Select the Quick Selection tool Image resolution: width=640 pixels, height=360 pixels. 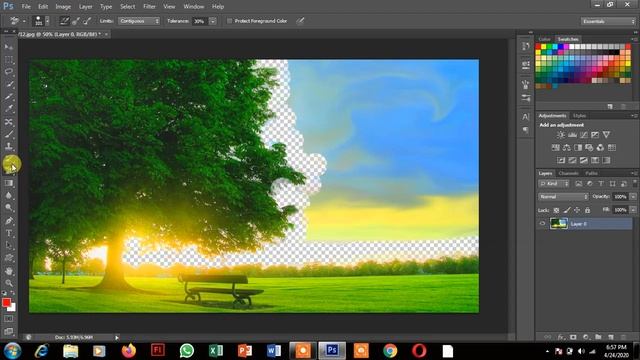tap(9, 84)
